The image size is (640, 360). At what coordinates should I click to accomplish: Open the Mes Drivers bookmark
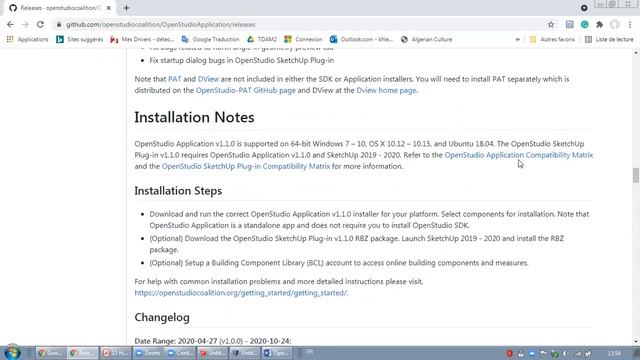[142, 39]
